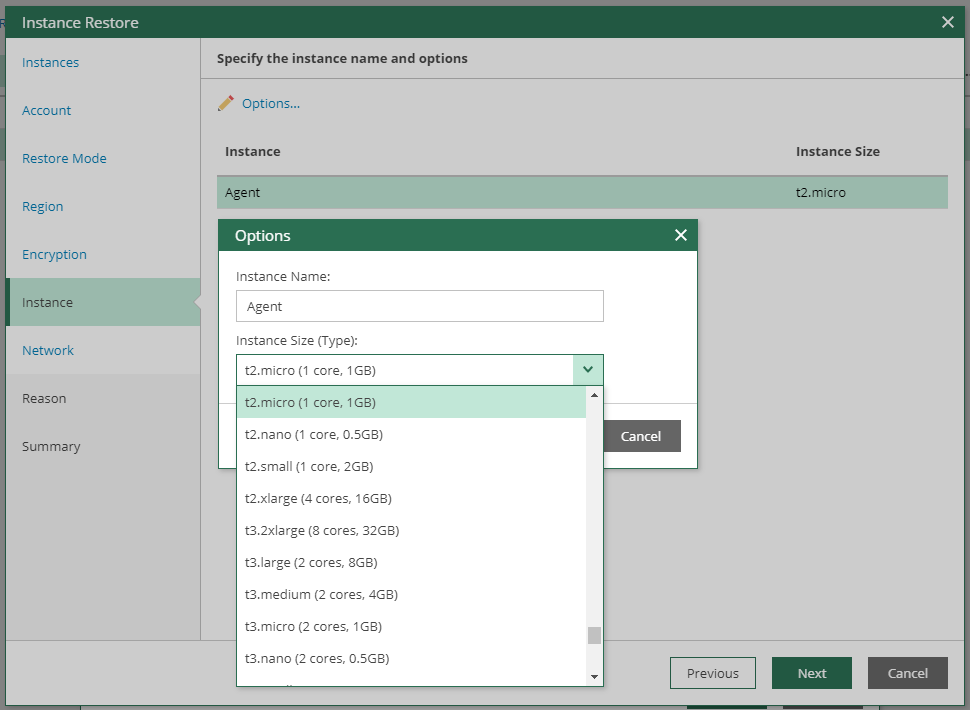Expand the Instance Size dropdown arrow
This screenshot has height=710, width=970.
588,370
